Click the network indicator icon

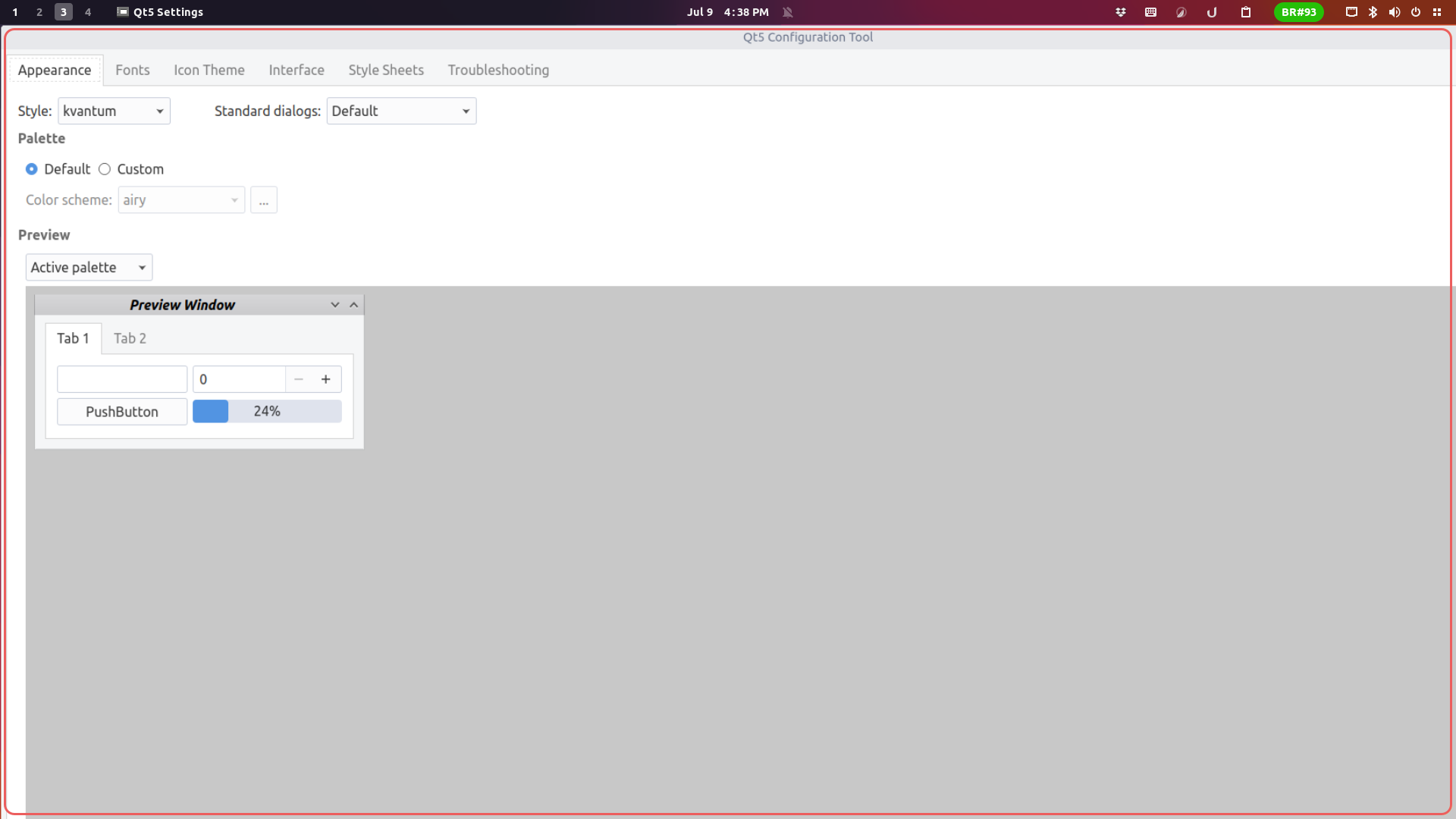tap(1351, 12)
